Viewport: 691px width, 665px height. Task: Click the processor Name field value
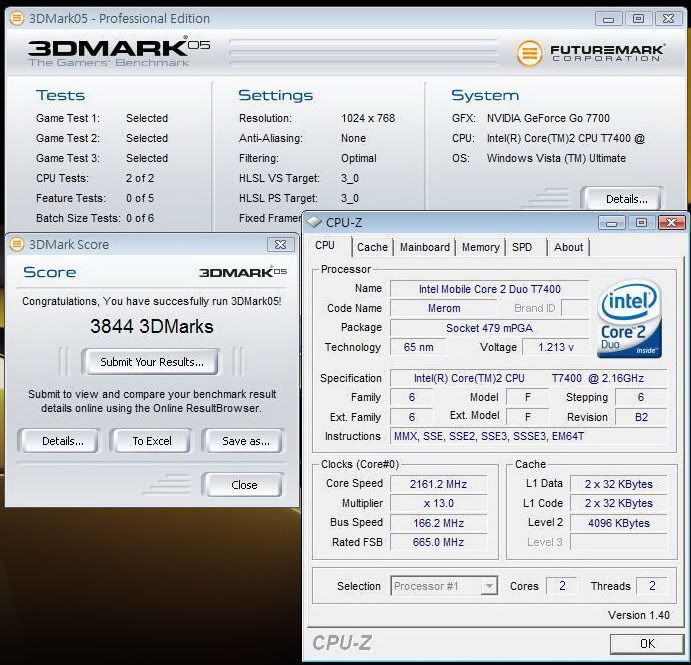tap(489, 289)
